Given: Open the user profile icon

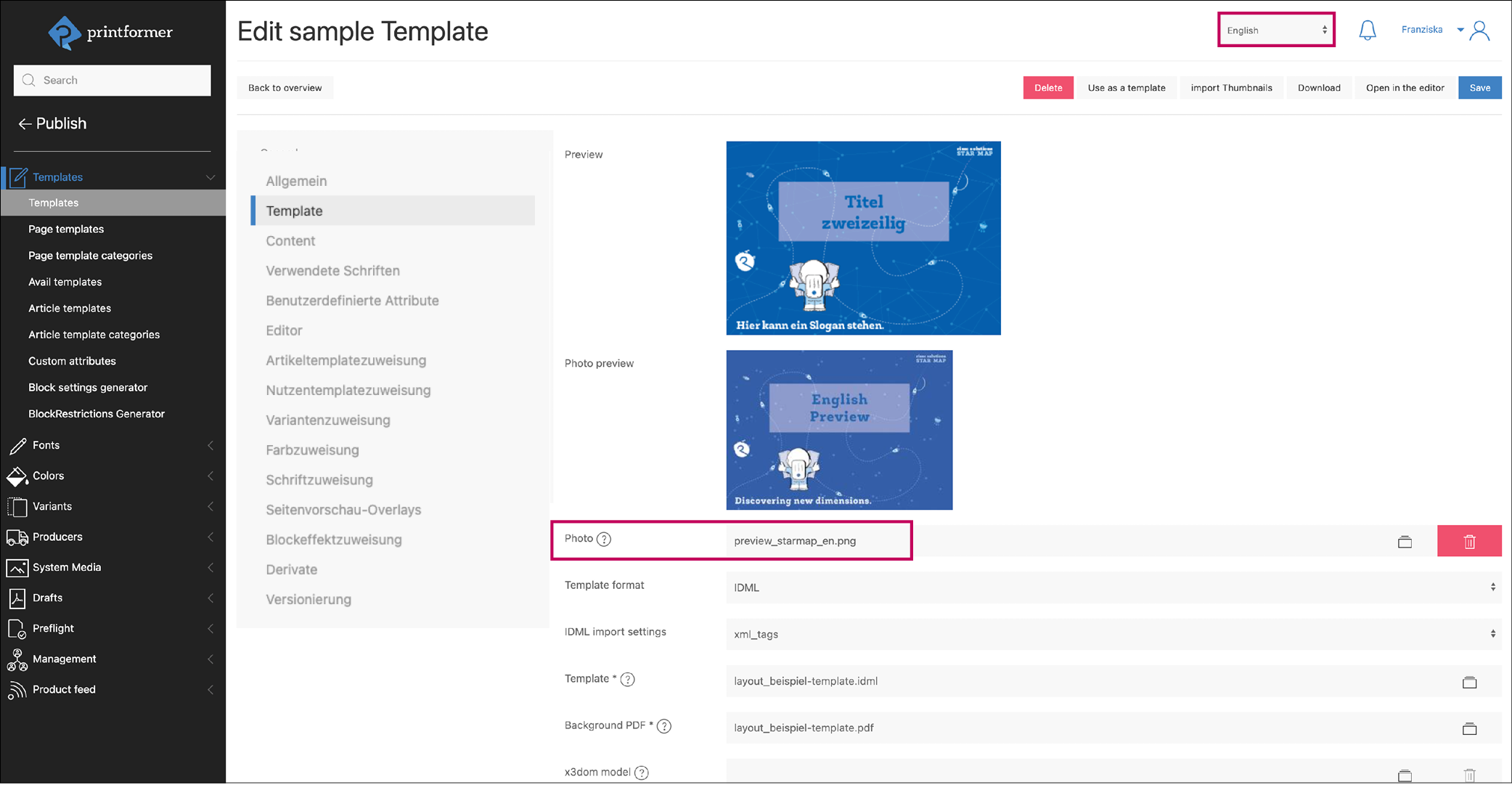Looking at the screenshot, I should click(x=1479, y=30).
